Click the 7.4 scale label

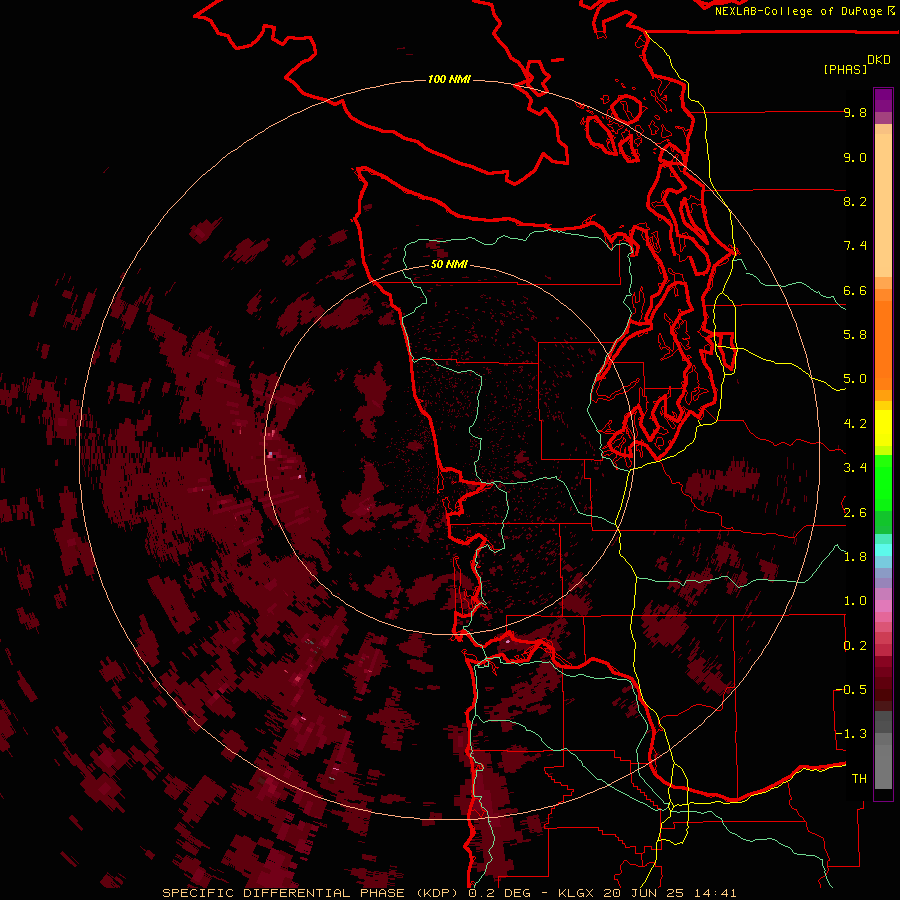(x=855, y=246)
